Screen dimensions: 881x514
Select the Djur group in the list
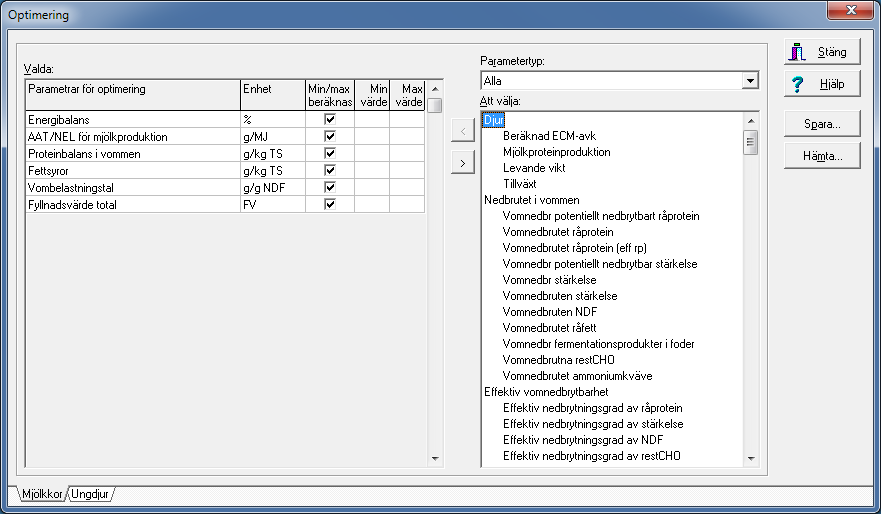tap(494, 120)
